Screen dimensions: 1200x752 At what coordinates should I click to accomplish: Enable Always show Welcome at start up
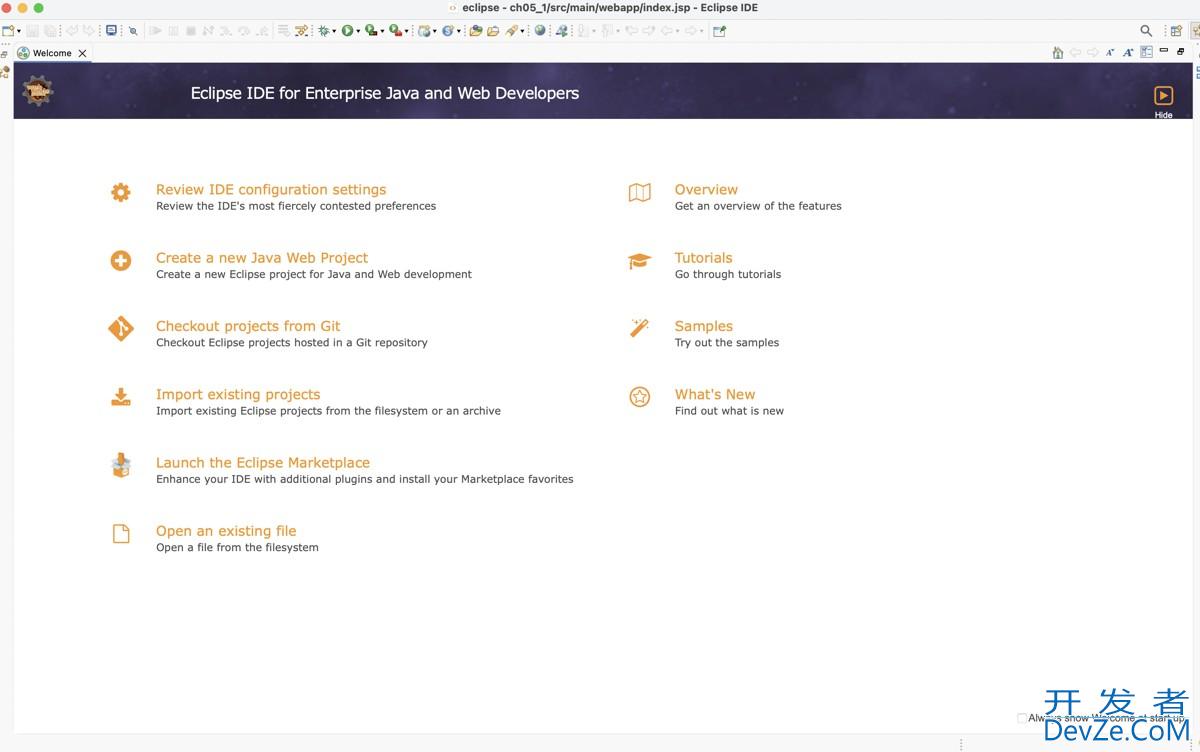pos(1021,718)
